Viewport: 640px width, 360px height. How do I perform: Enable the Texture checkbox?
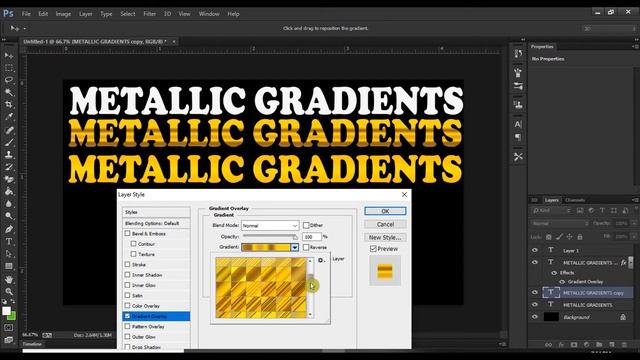coord(133,254)
